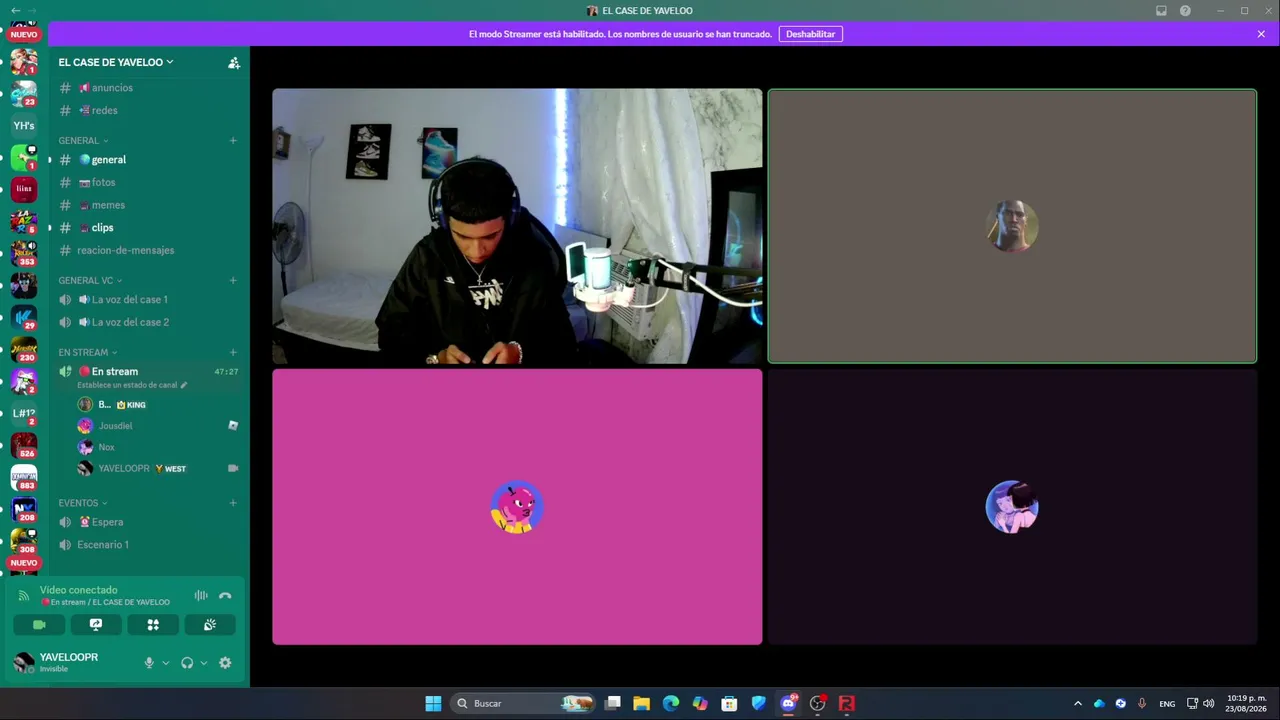Open Microsoft Store from the taskbar

[730, 704]
